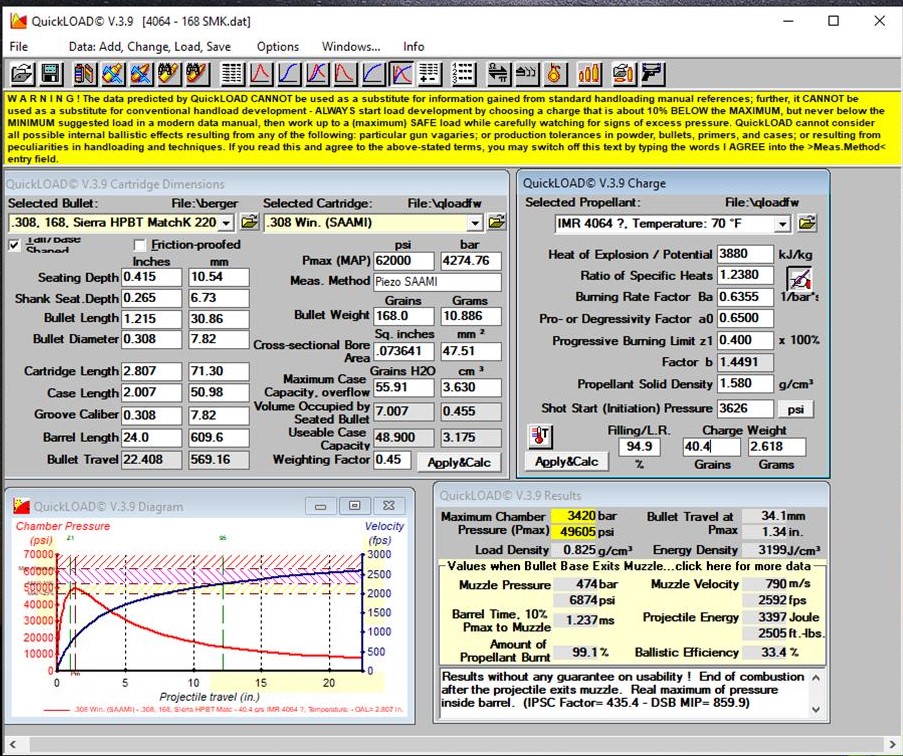Screen dimensions: 903x756
Task: Click the Charge Weight grams field
Action: (x=776, y=446)
